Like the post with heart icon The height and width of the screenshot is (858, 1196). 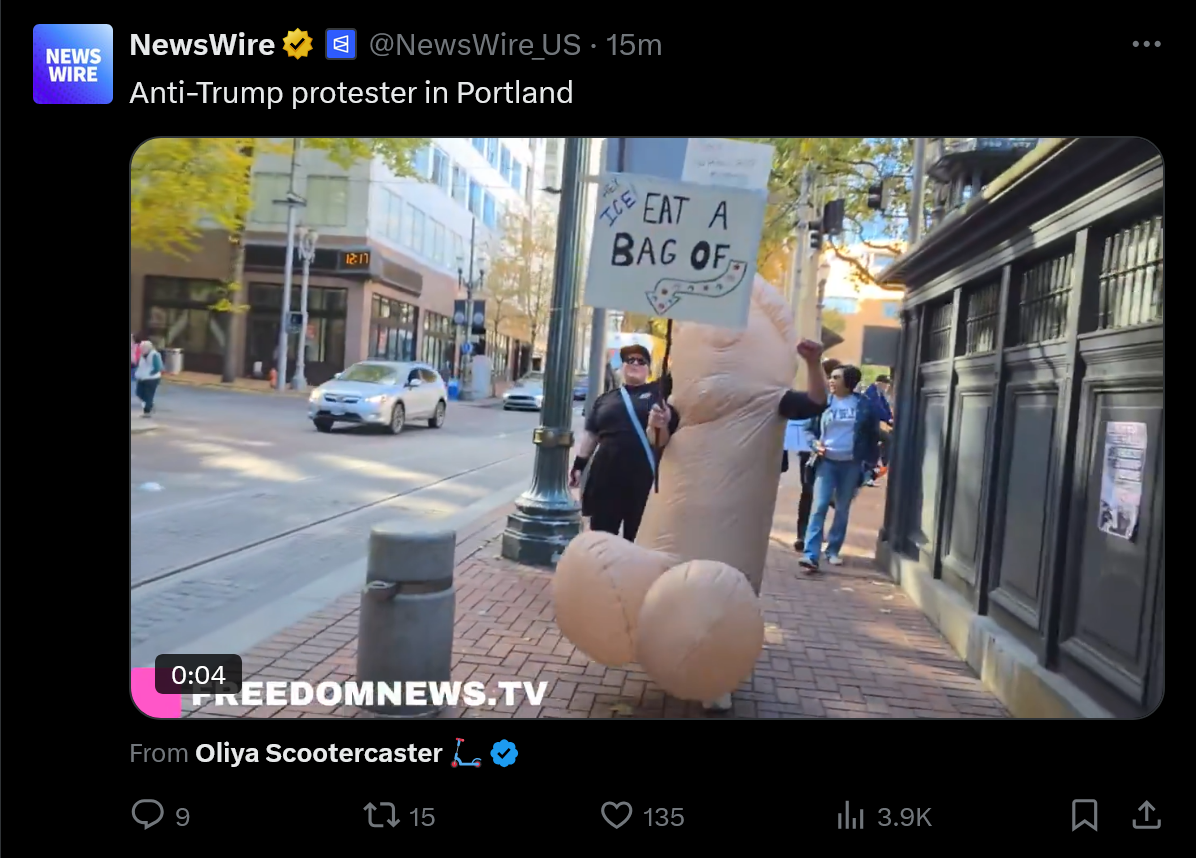616,815
